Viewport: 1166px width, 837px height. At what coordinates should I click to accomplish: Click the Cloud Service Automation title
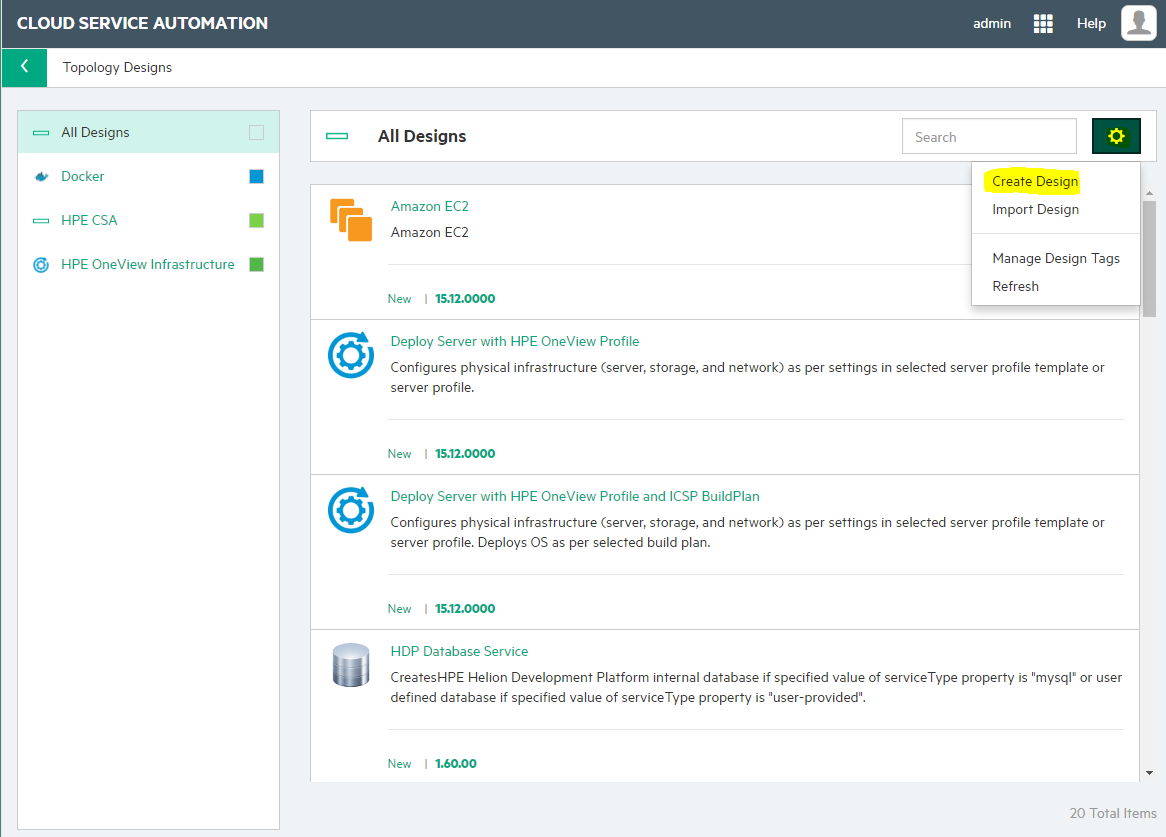click(x=142, y=24)
